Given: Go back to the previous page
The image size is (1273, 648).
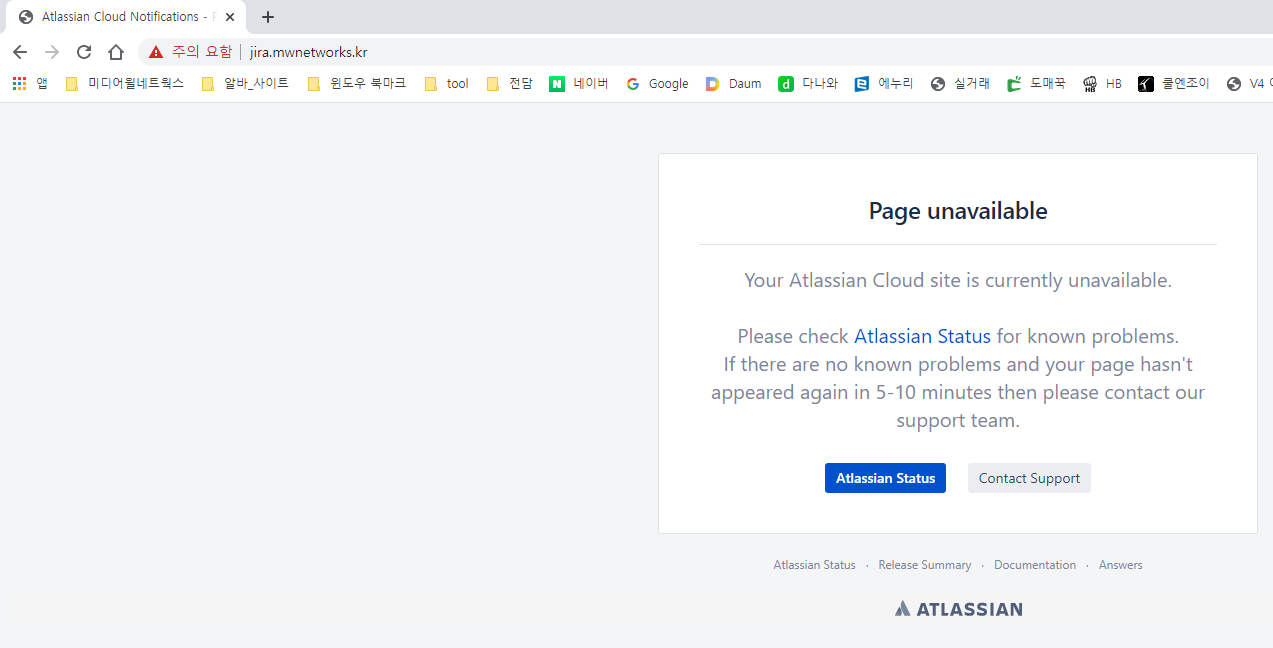Looking at the screenshot, I should [20, 52].
